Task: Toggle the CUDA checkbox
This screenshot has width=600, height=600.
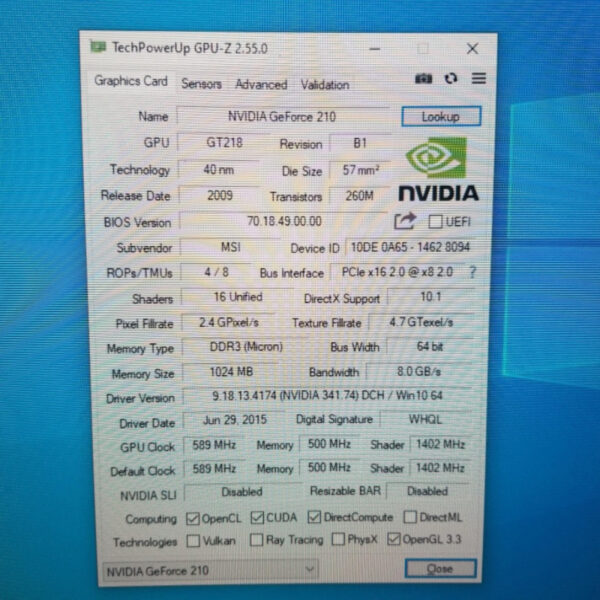Action: pyautogui.click(x=258, y=518)
